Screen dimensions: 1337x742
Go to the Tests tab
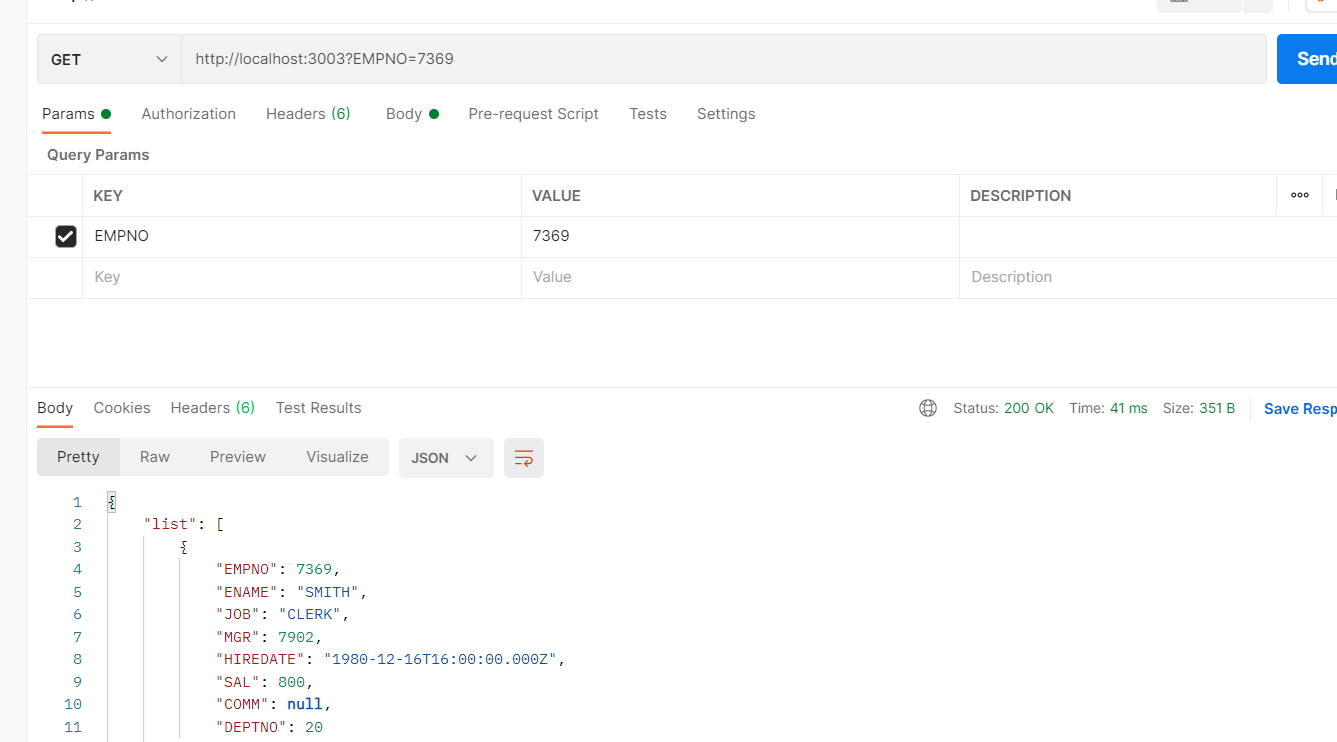click(647, 114)
